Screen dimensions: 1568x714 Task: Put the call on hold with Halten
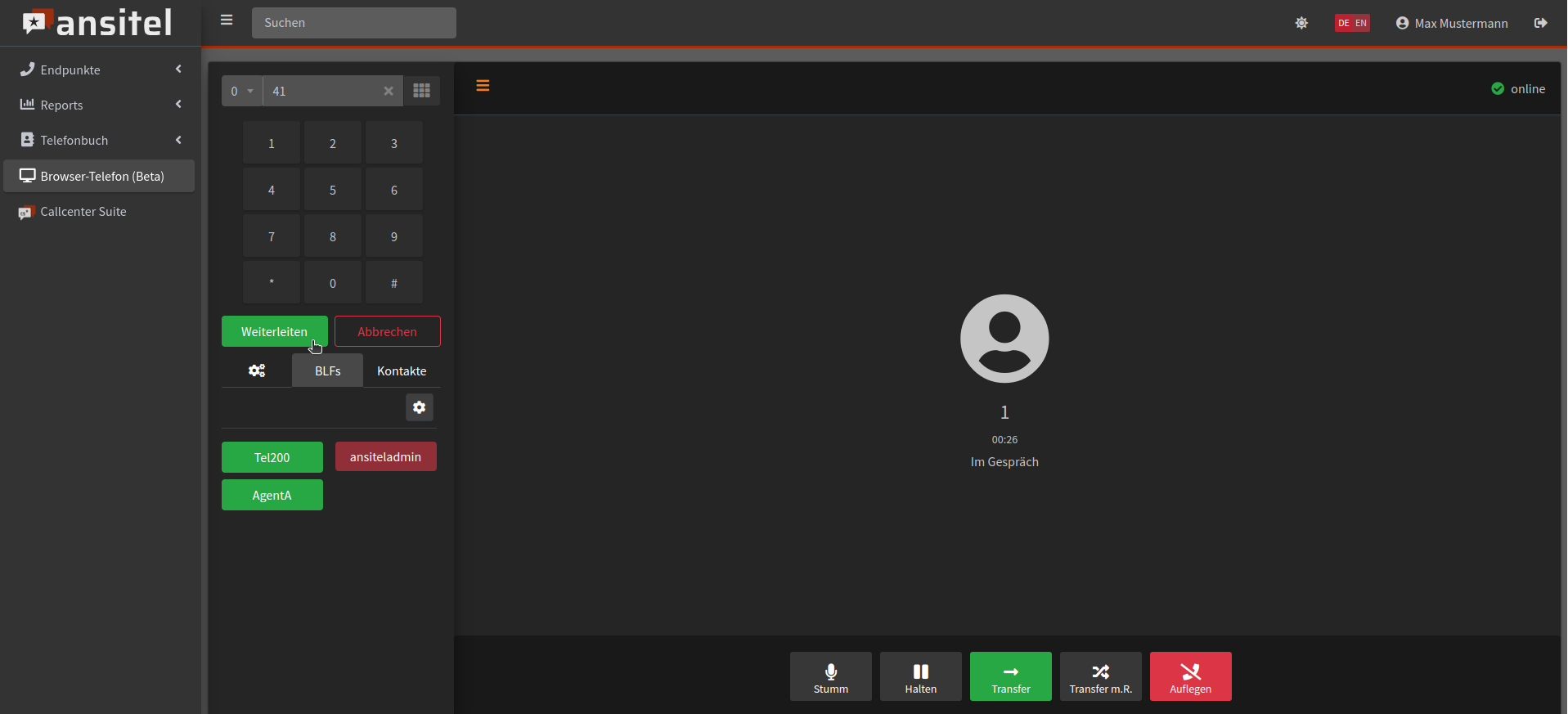click(x=920, y=676)
